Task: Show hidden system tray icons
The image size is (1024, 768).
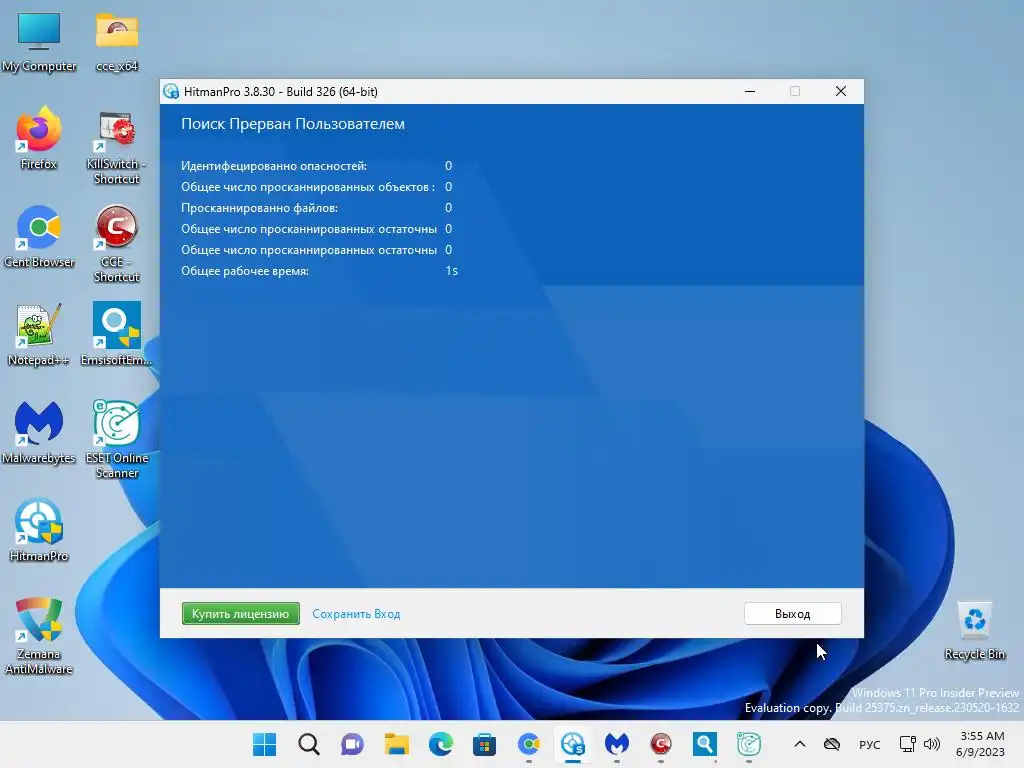Action: 799,744
